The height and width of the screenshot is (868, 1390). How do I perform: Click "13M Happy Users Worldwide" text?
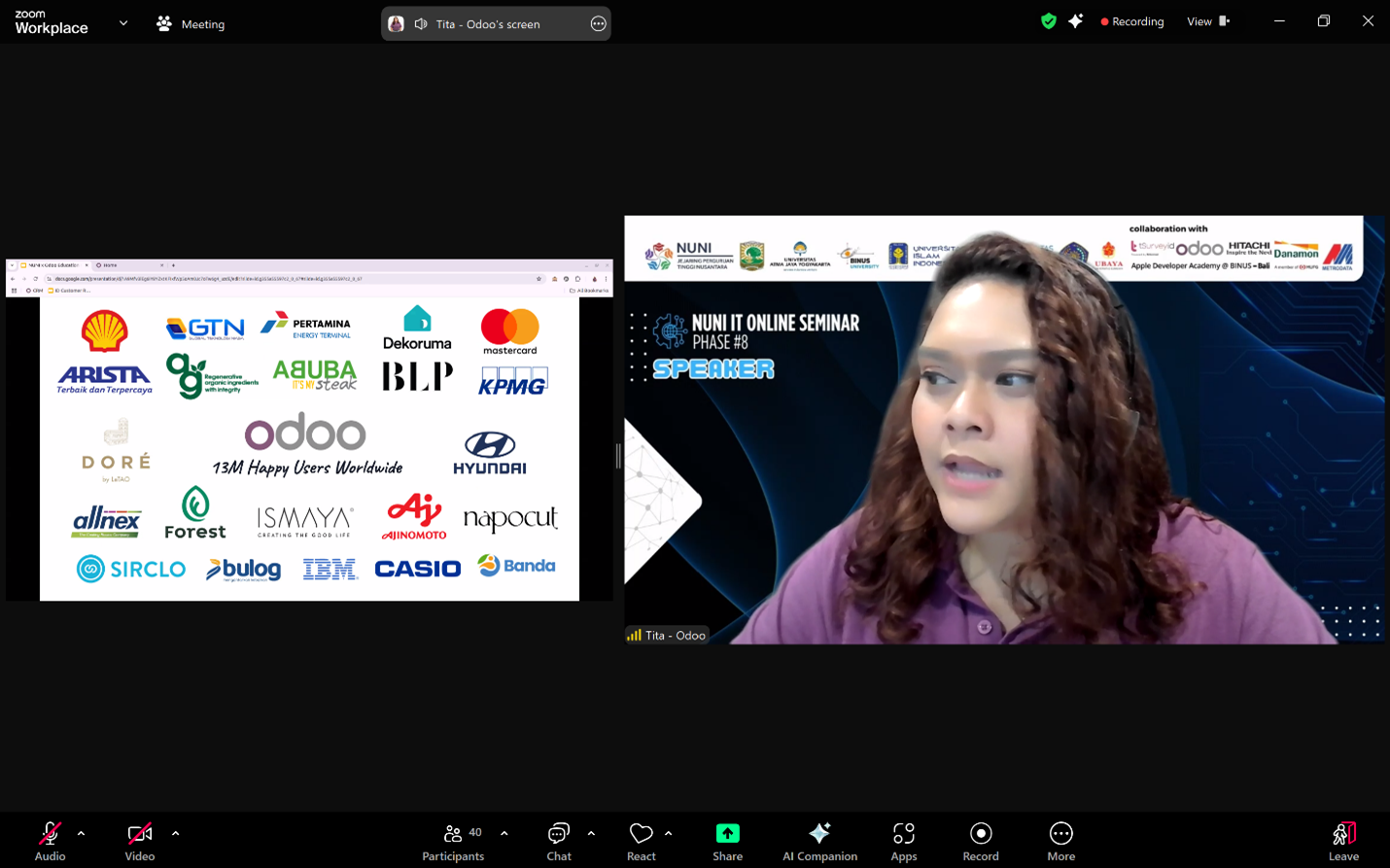[307, 468]
